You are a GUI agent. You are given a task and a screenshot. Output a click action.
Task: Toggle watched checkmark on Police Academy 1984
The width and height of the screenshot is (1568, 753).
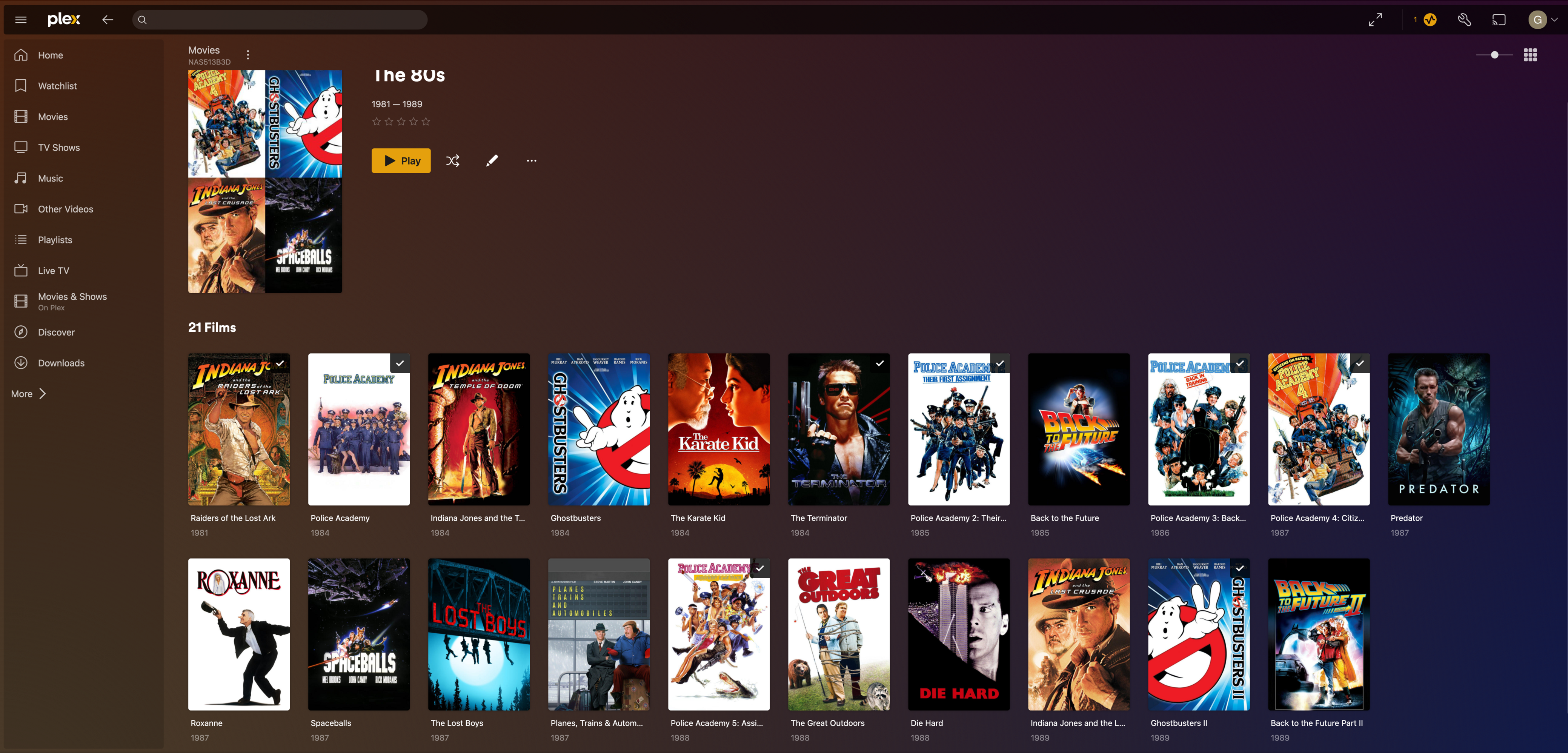click(400, 363)
